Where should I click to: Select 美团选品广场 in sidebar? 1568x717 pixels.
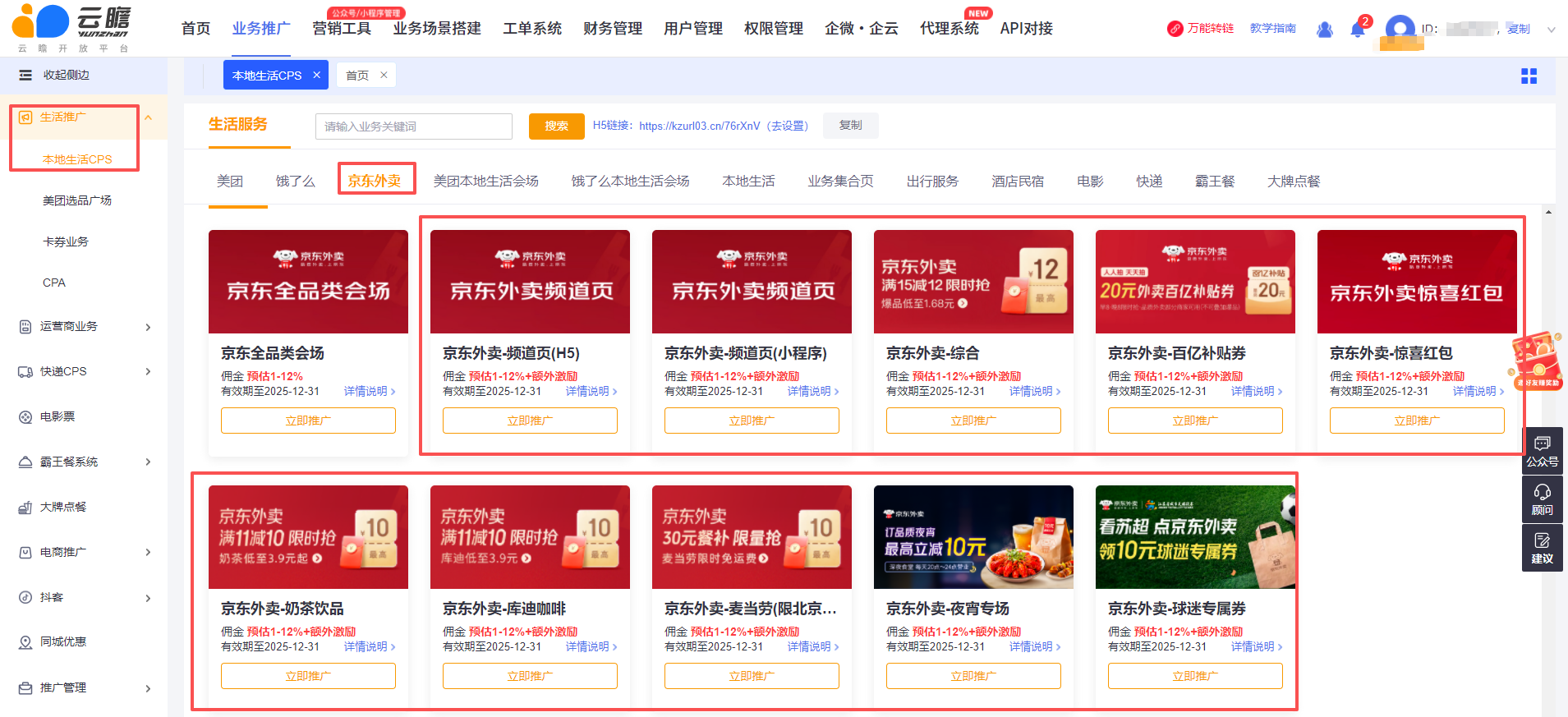(77, 200)
